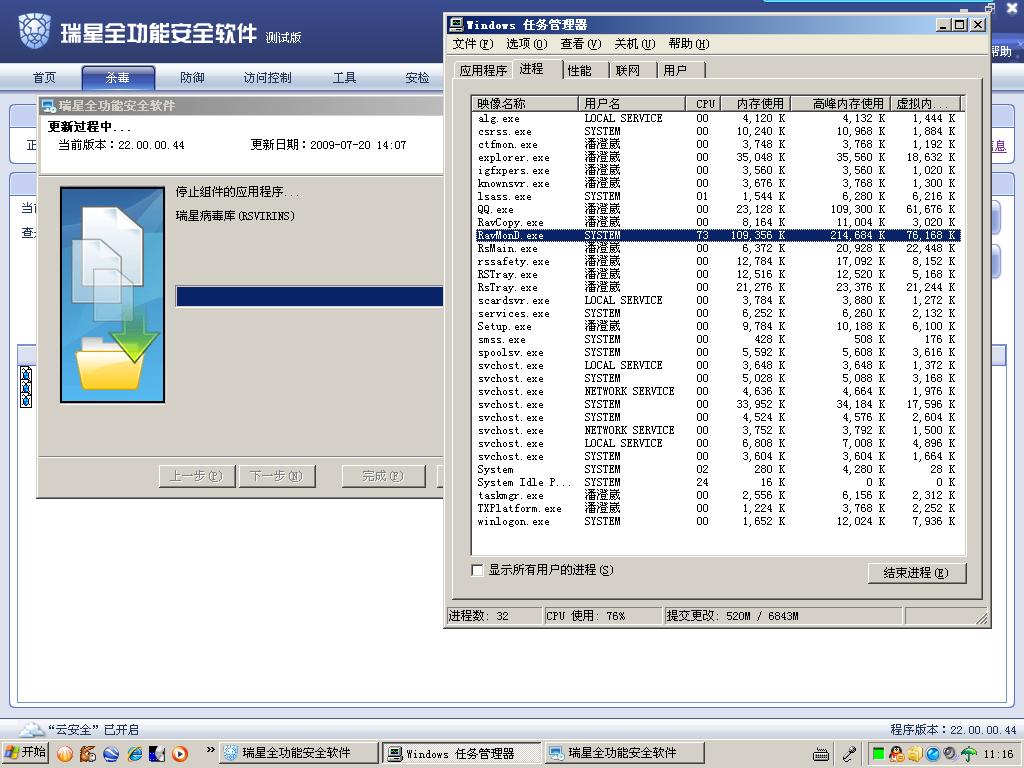Click the update progress bar

tap(310, 296)
